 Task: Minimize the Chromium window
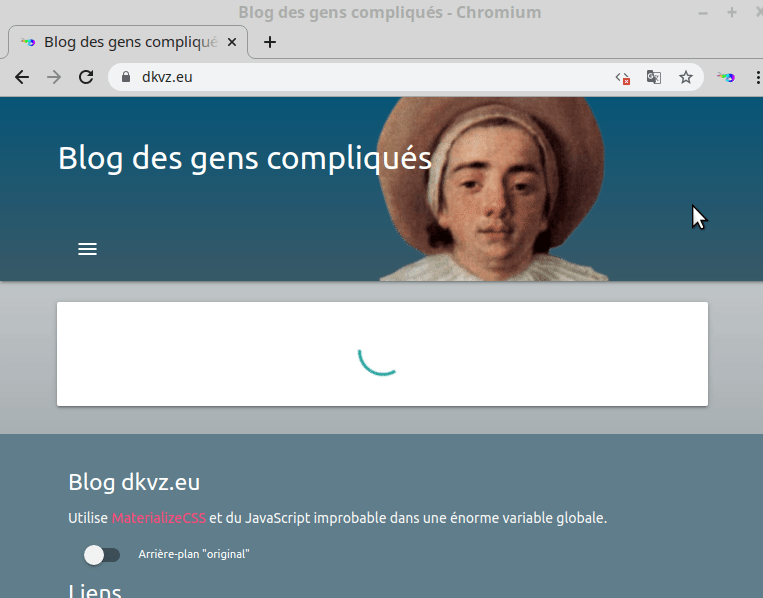point(704,13)
